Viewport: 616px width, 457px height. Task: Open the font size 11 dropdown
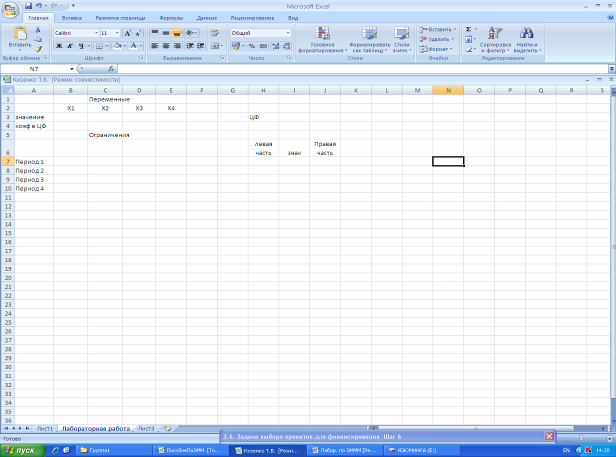click(117, 33)
